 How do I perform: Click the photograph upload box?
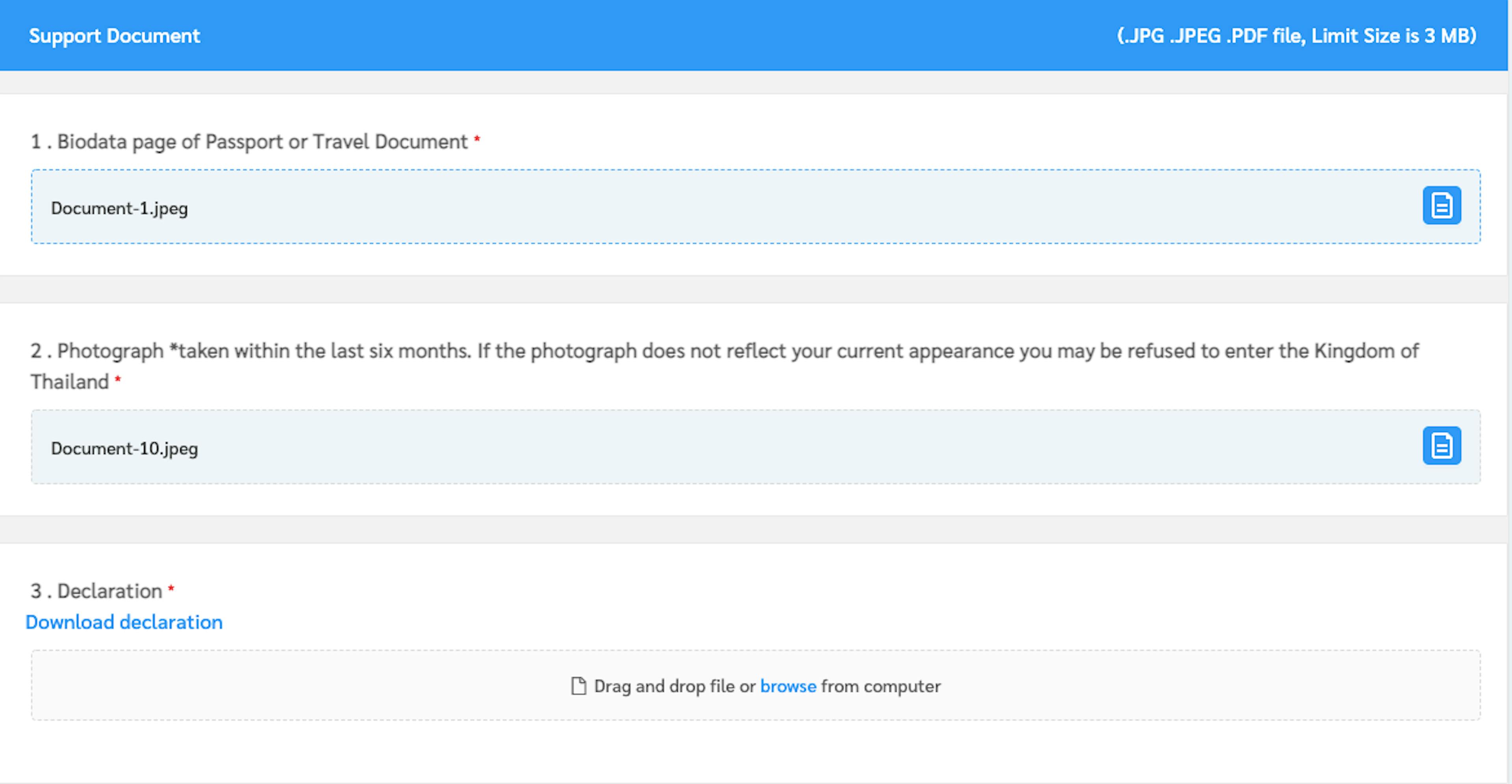tap(756, 447)
